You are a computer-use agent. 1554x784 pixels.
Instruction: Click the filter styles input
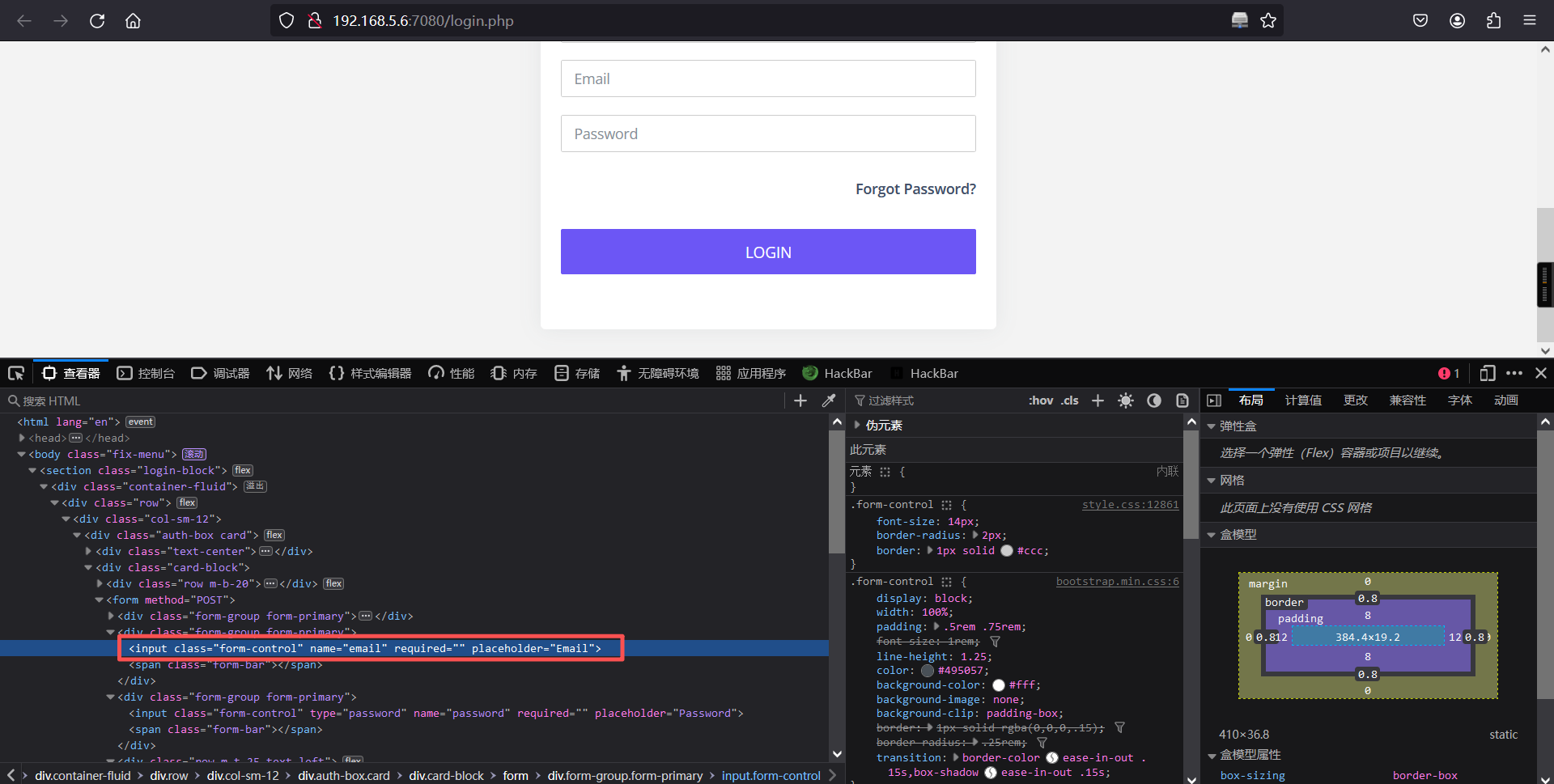[935, 400]
